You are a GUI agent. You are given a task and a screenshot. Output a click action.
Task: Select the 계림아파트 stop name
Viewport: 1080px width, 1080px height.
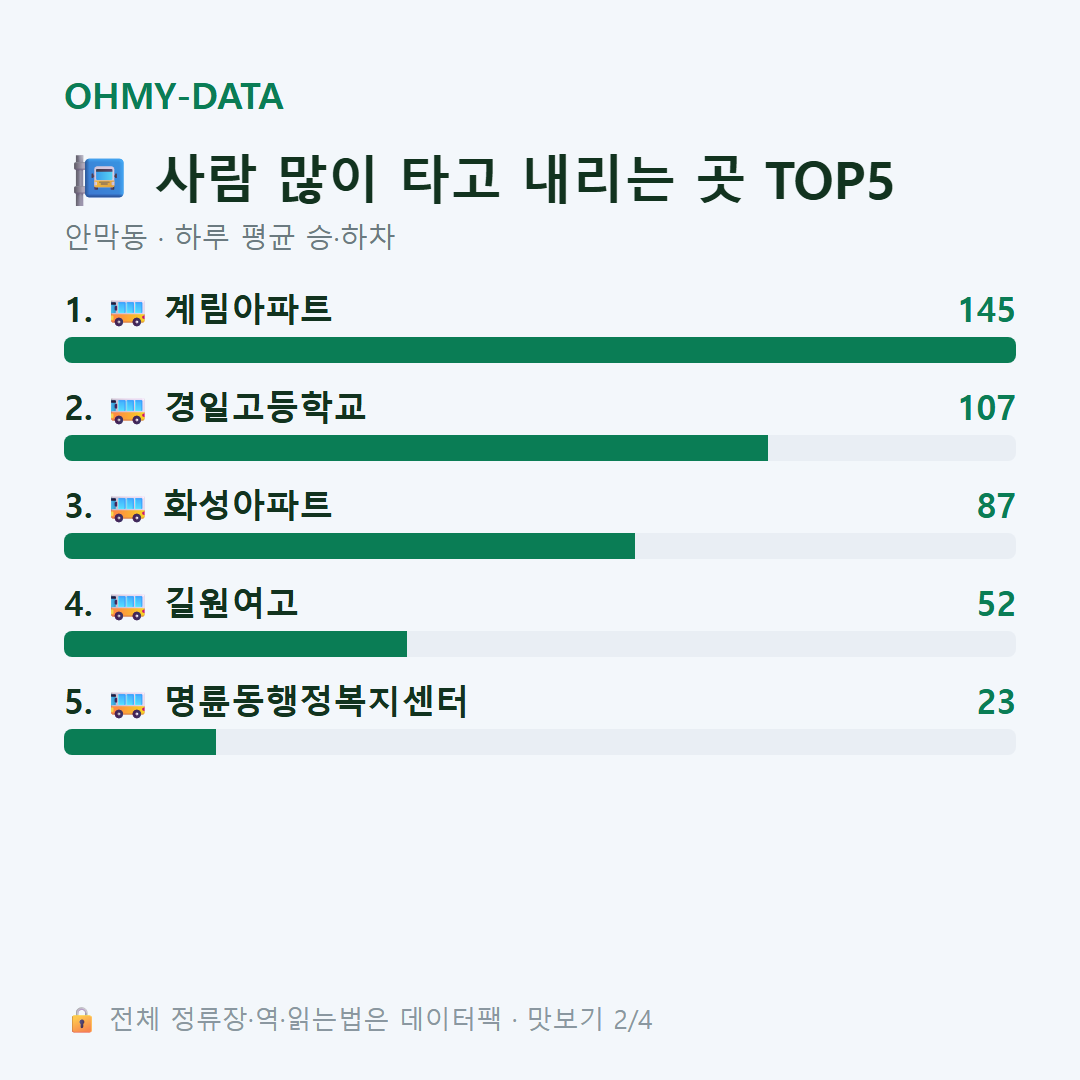coord(248,309)
